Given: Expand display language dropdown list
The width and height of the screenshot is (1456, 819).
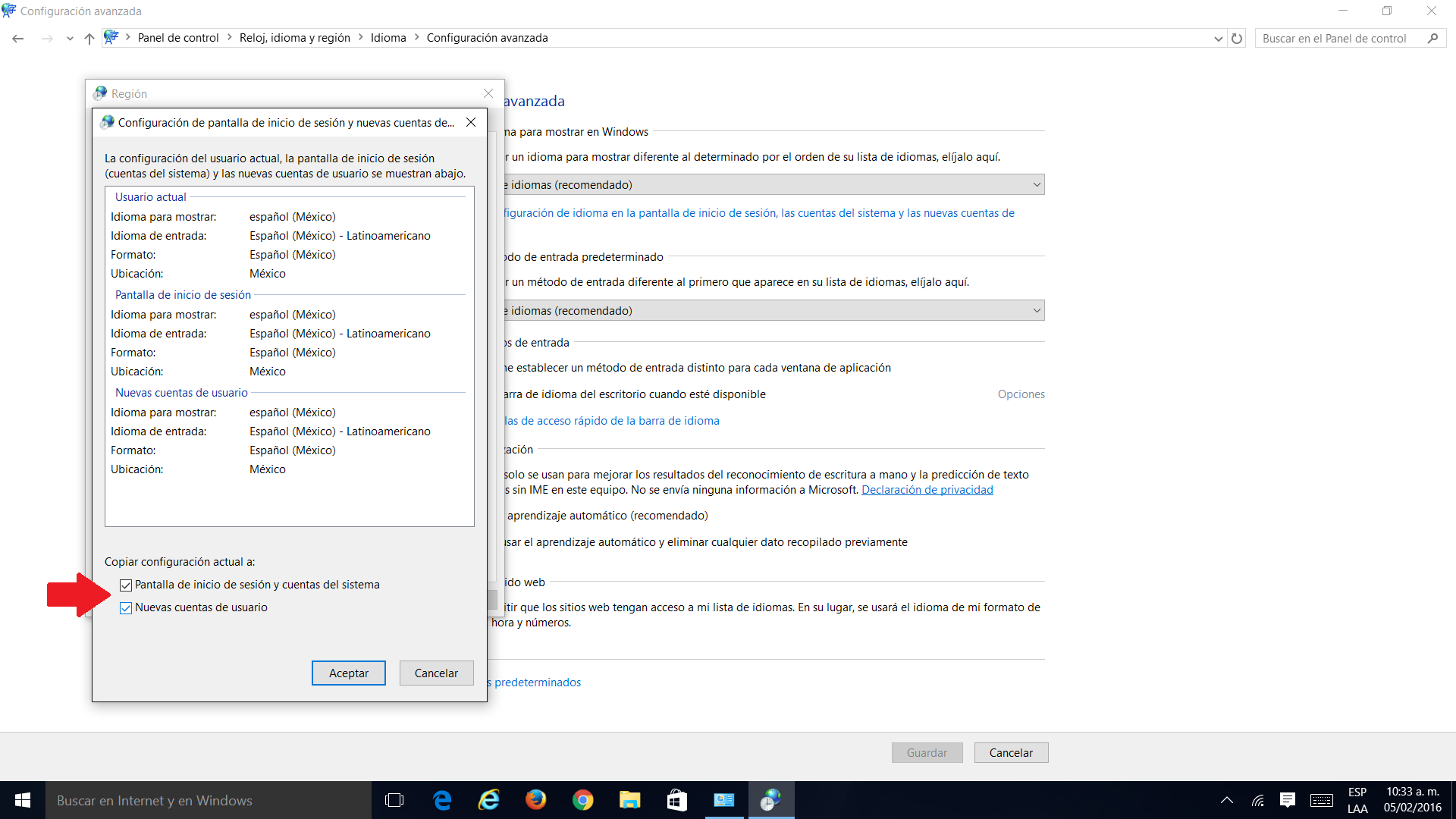Looking at the screenshot, I should (1036, 185).
